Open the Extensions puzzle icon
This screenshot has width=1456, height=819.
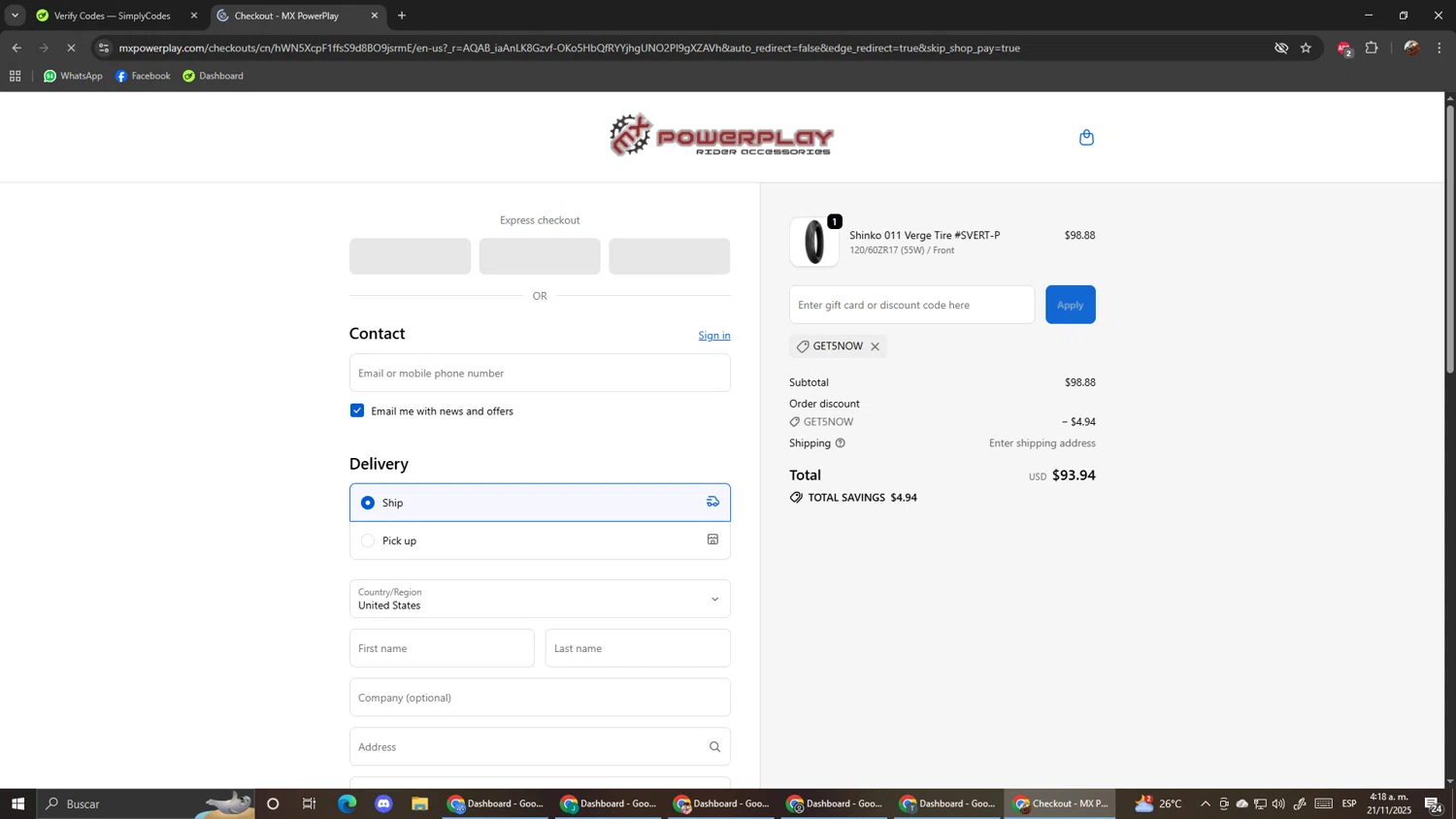(x=1372, y=48)
